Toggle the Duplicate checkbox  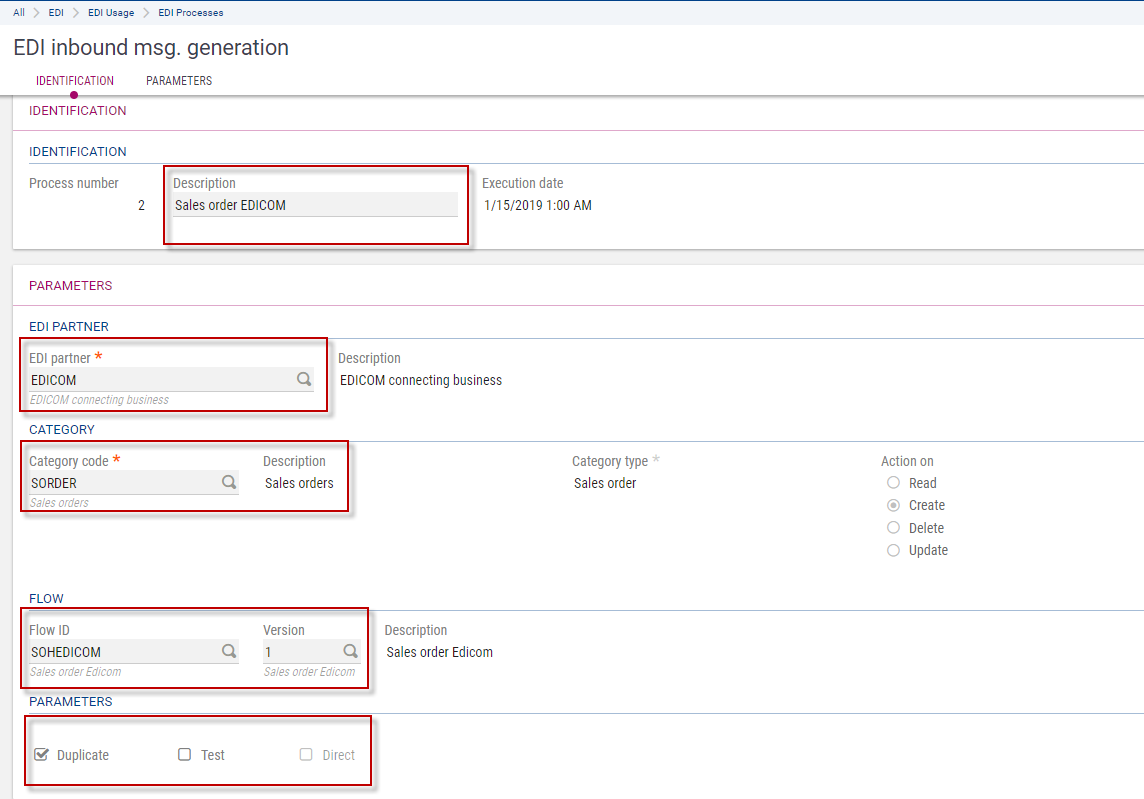pyautogui.click(x=42, y=755)
